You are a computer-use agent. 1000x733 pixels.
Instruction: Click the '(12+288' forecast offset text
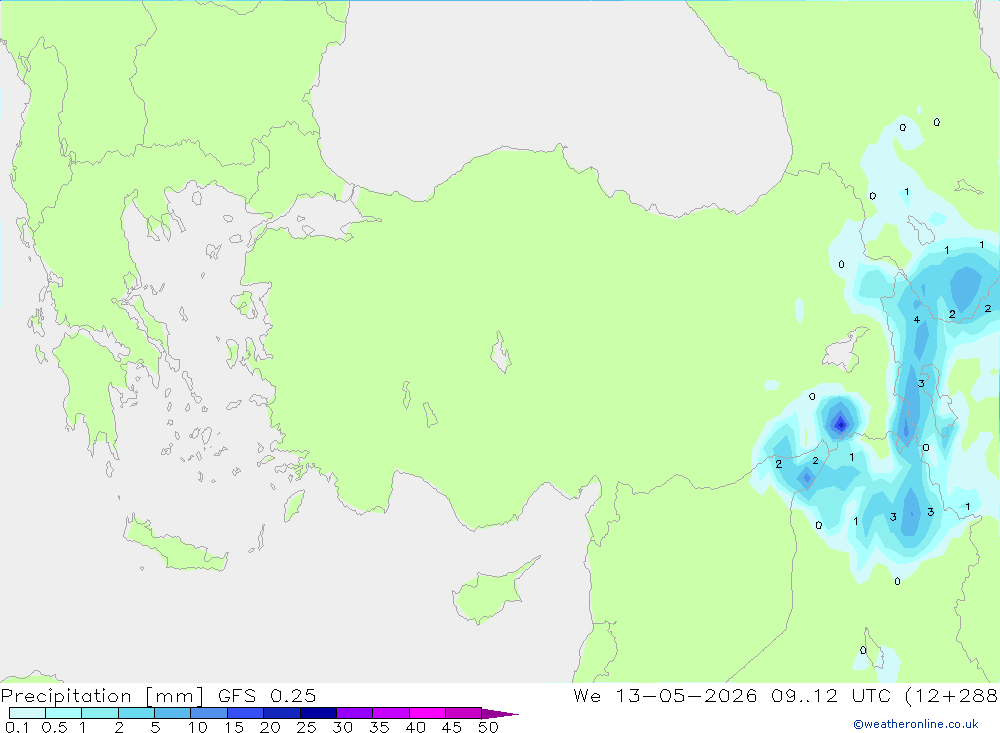click(952, 695)
